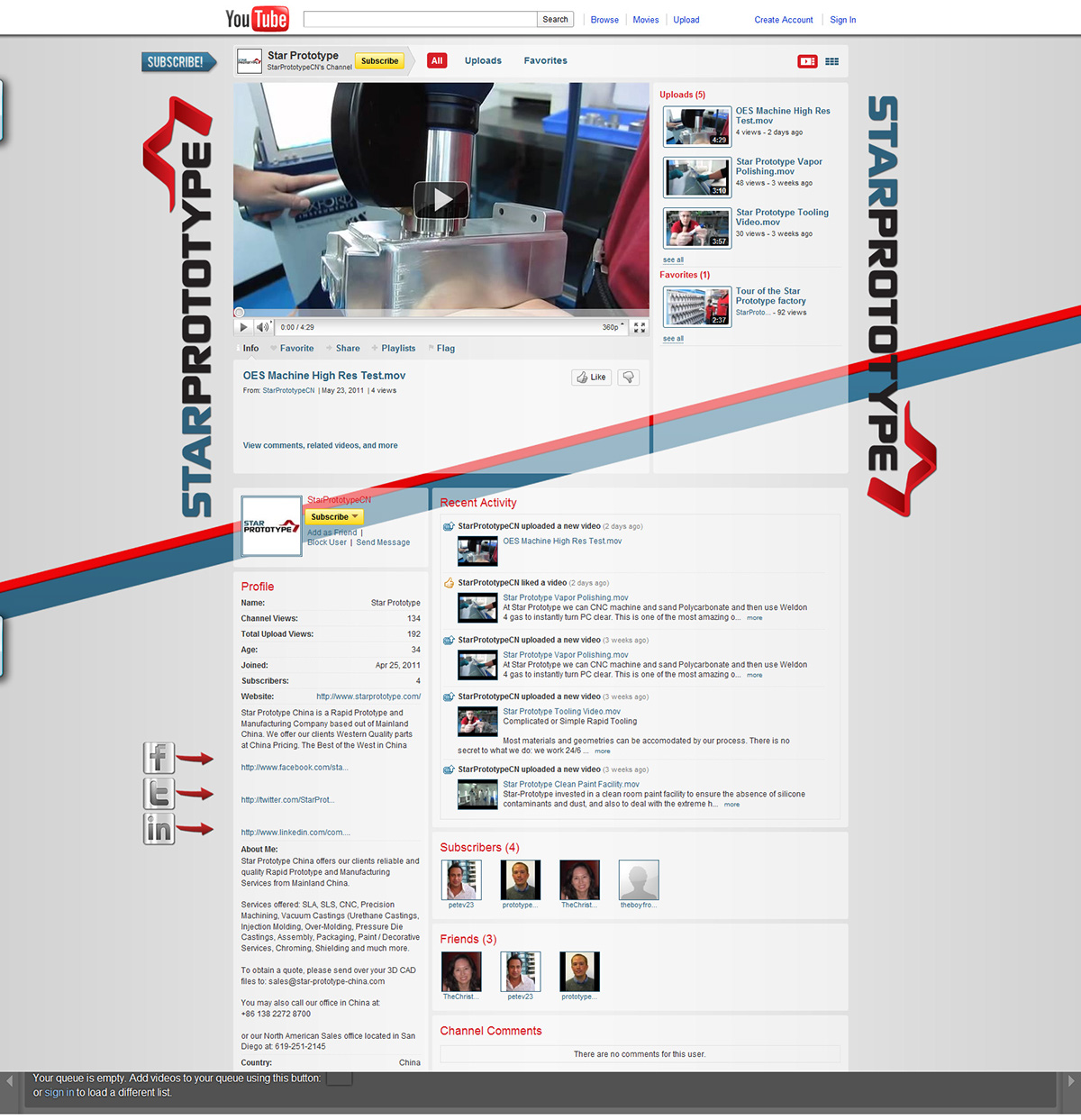Open the Movies link in top navigation
The height and width of the screenshot is (1120, 1081).
(x=646, y=20)
